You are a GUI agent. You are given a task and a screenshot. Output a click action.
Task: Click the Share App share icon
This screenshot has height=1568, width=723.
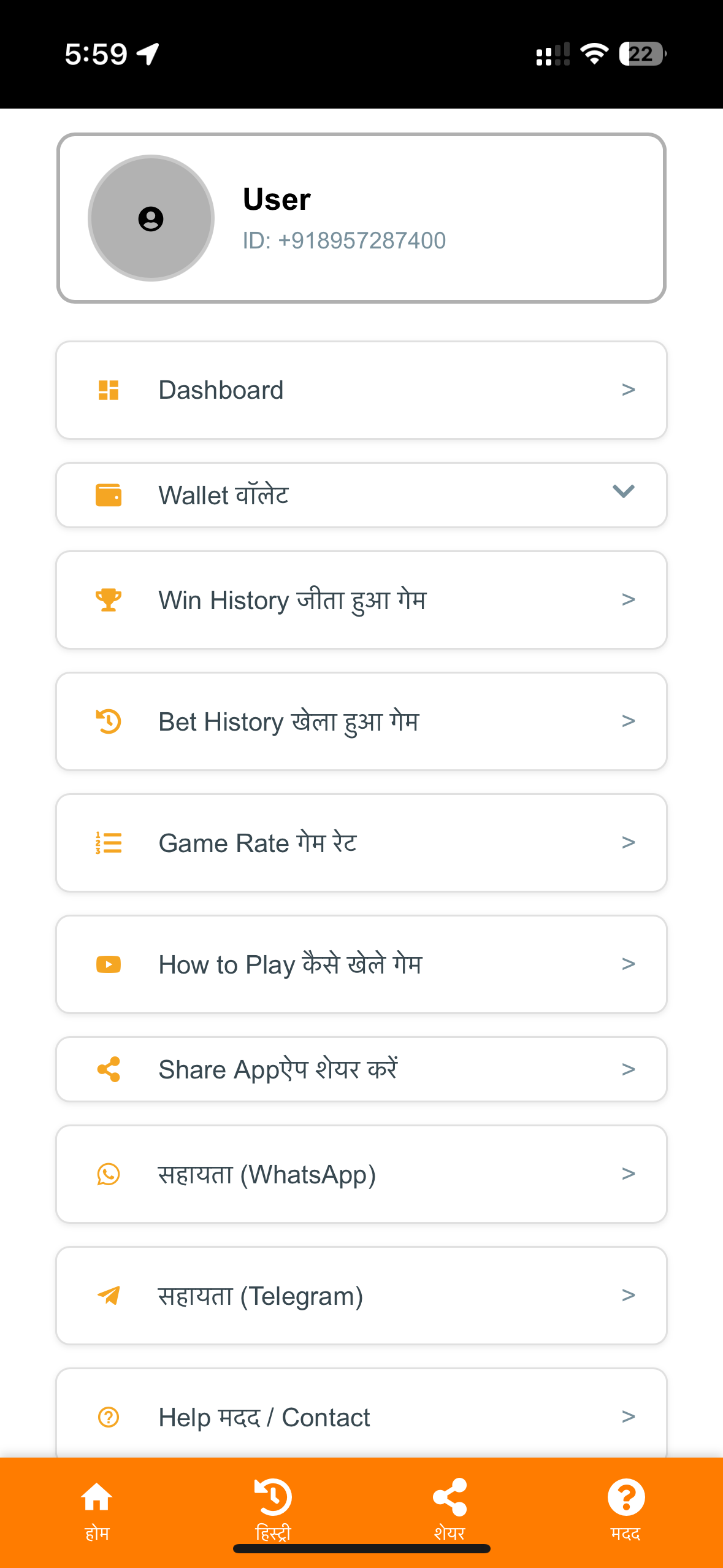[x=109, y=1069]
